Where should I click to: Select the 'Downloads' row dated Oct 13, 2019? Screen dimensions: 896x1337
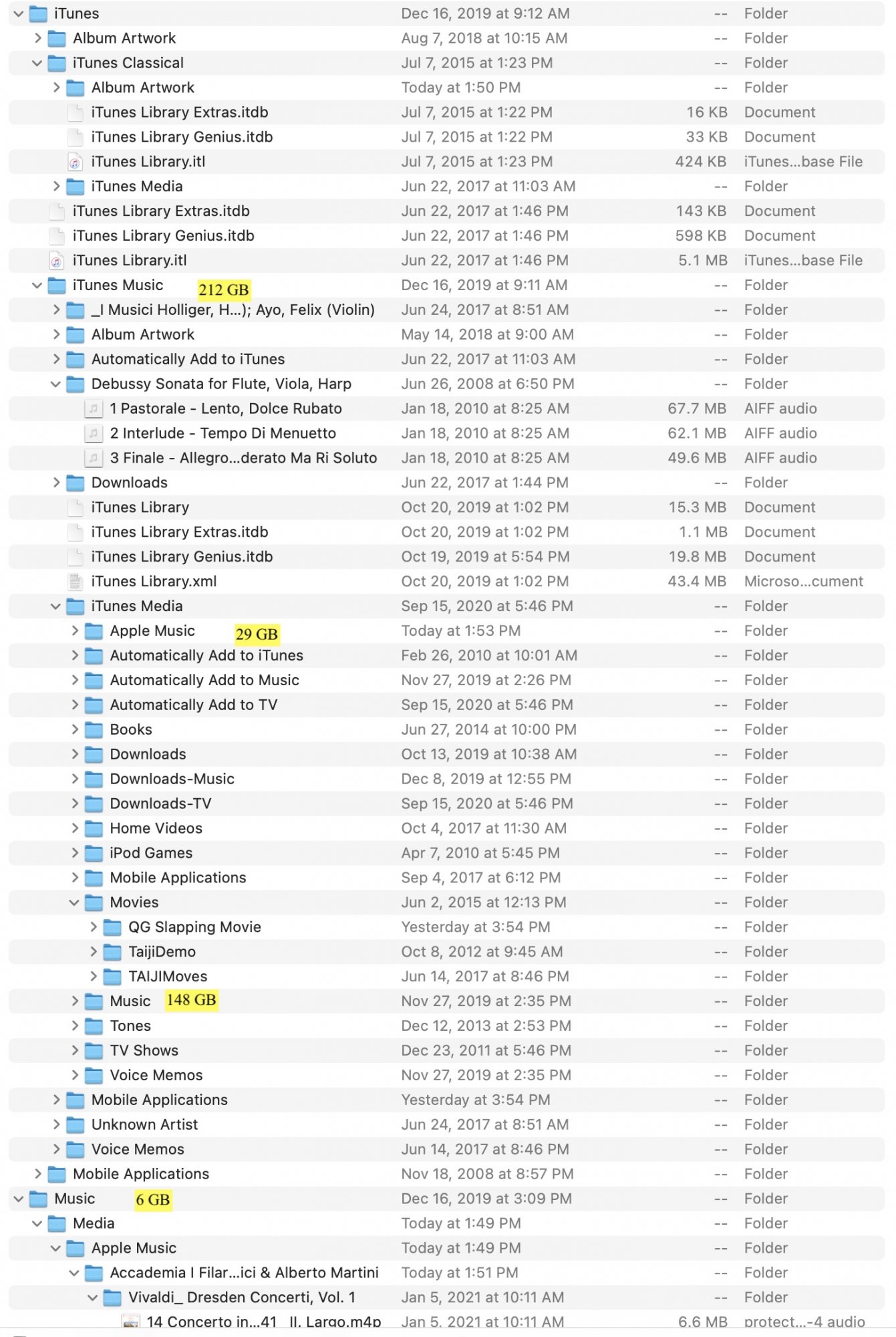tap(446, 754)
